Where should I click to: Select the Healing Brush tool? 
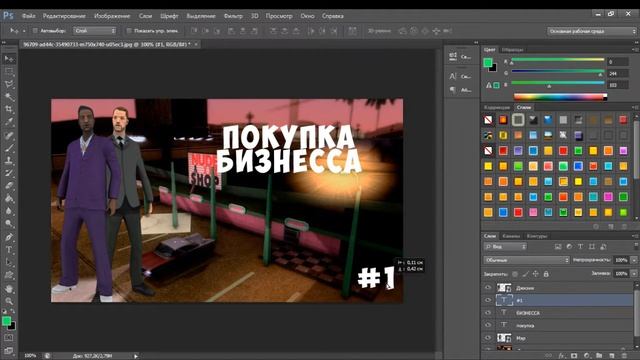9,136
